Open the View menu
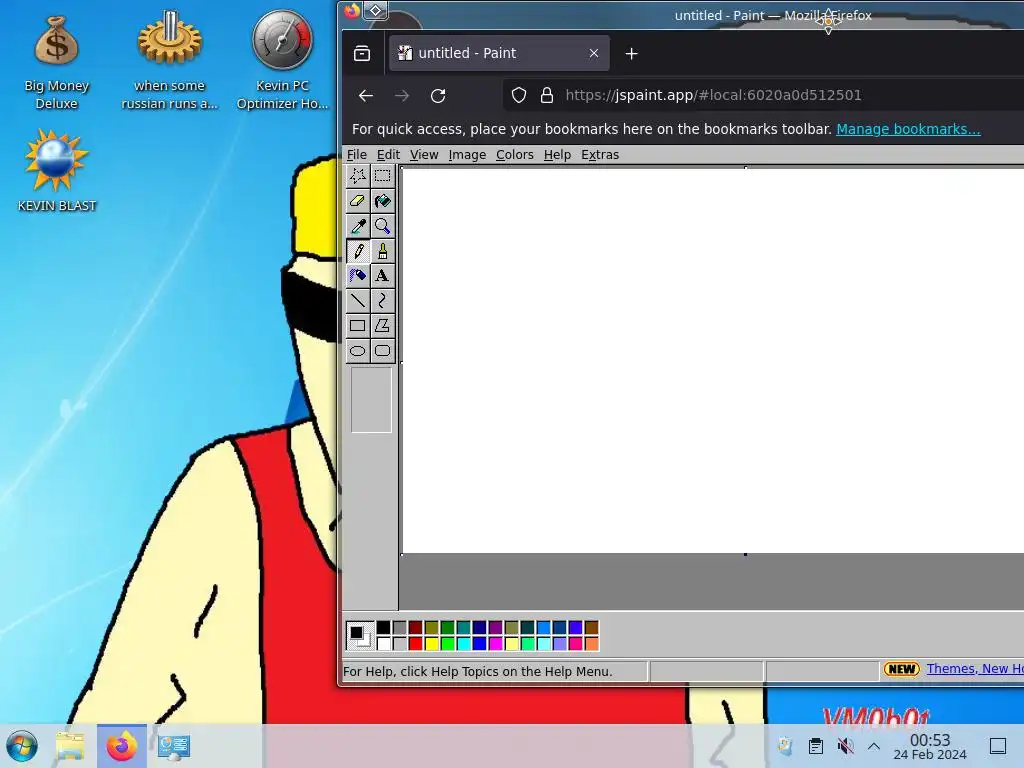This screenshot has height=768, width=1024. click(424, 155)
